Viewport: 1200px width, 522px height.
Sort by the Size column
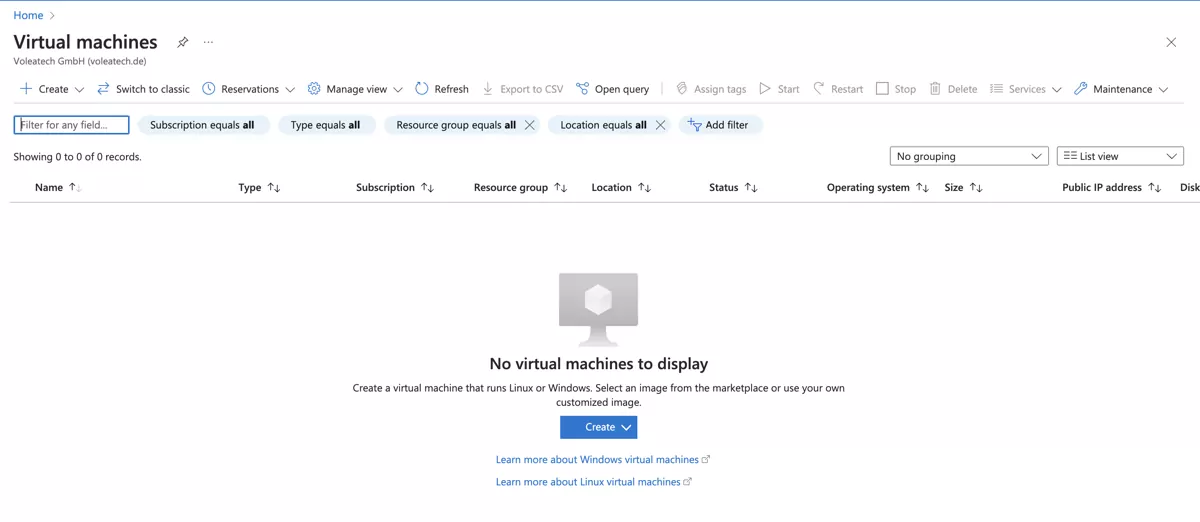pos(964,187)
